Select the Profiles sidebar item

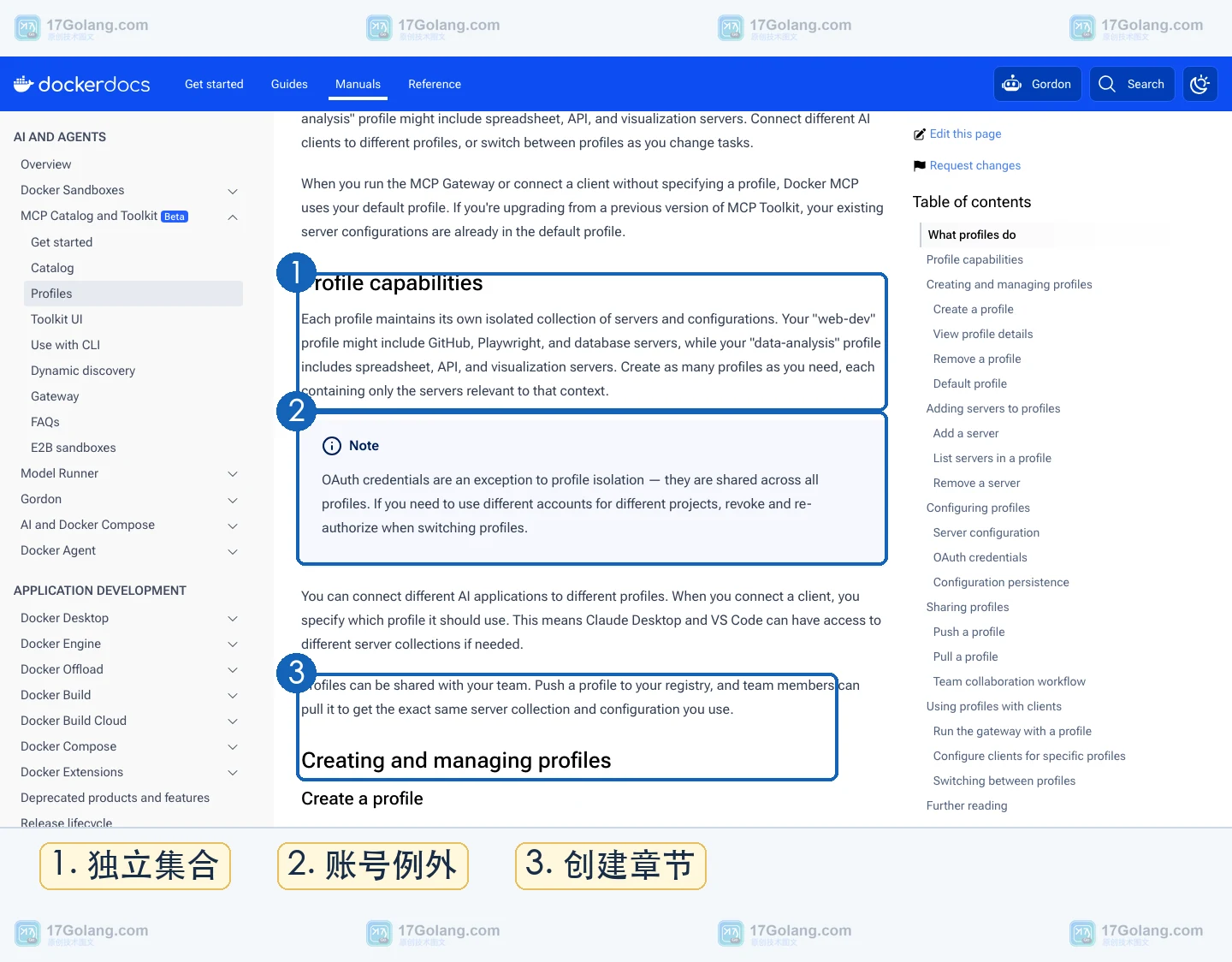pyautogui.click(x=133, y=294)
